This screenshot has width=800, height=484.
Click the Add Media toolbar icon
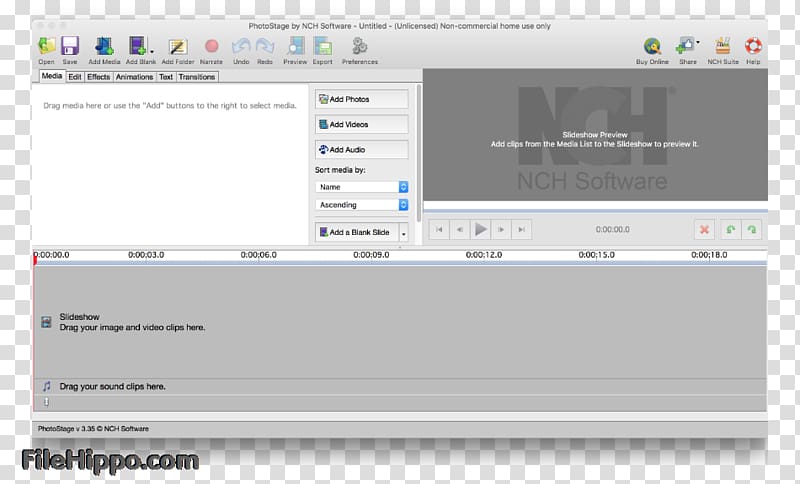coord(104,50)
